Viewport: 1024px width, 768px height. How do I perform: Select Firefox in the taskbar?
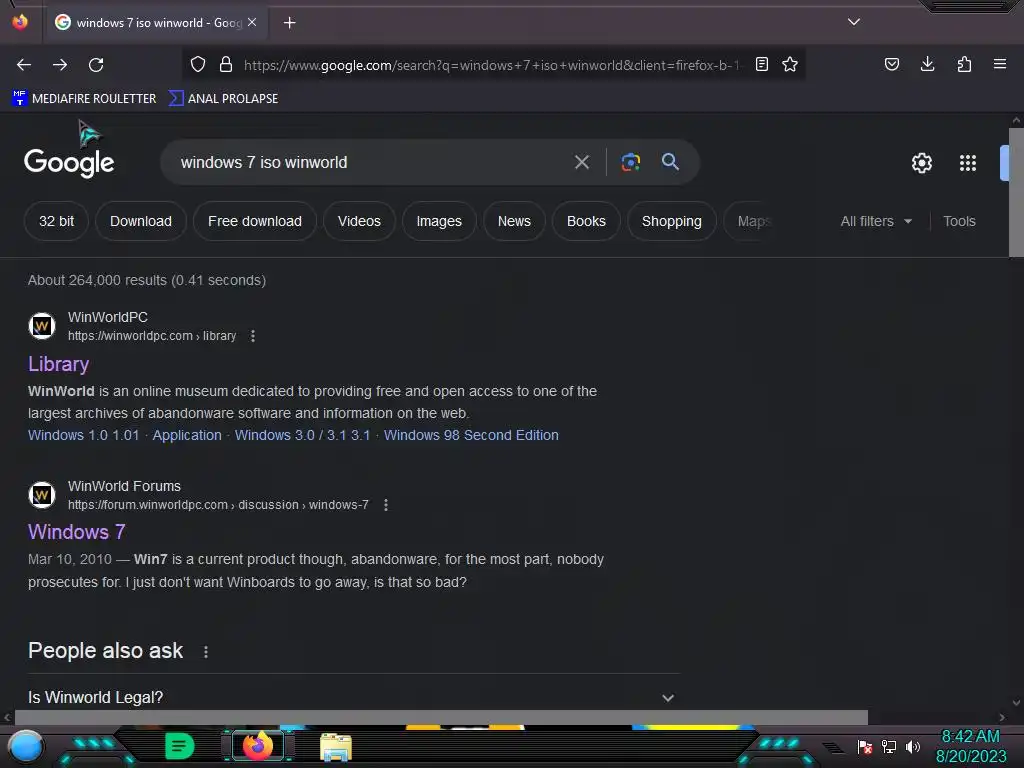(258, 746)
